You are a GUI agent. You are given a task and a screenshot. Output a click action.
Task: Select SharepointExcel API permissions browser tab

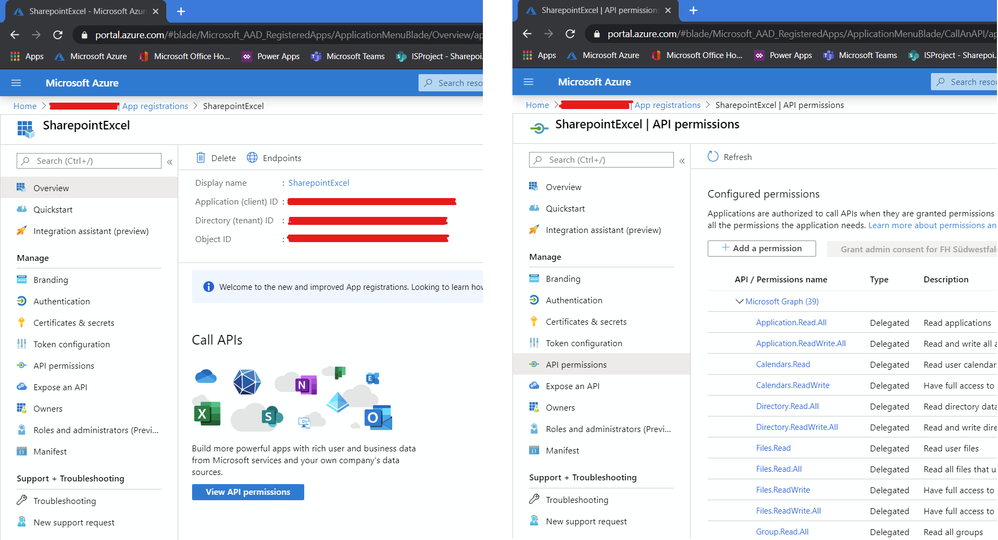pos(596,10)
